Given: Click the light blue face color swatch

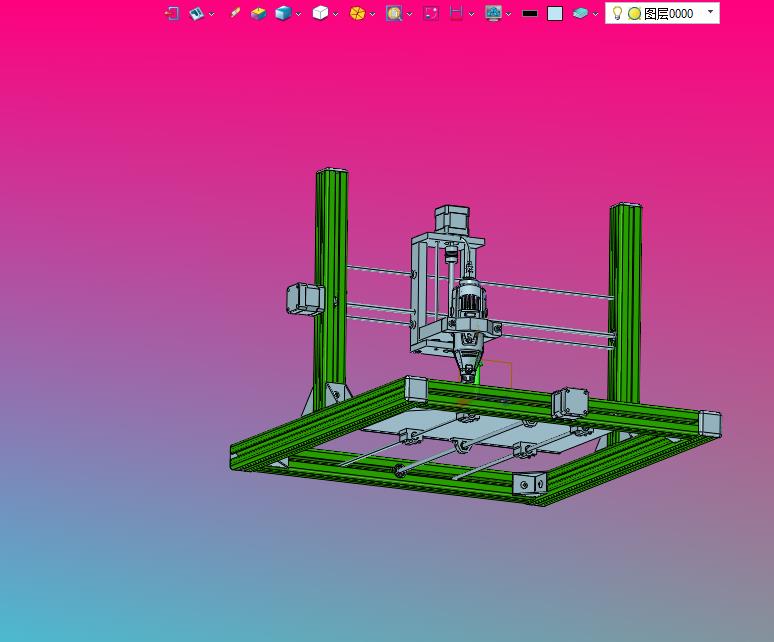Looking at the screenshot, I should [555, 13].
